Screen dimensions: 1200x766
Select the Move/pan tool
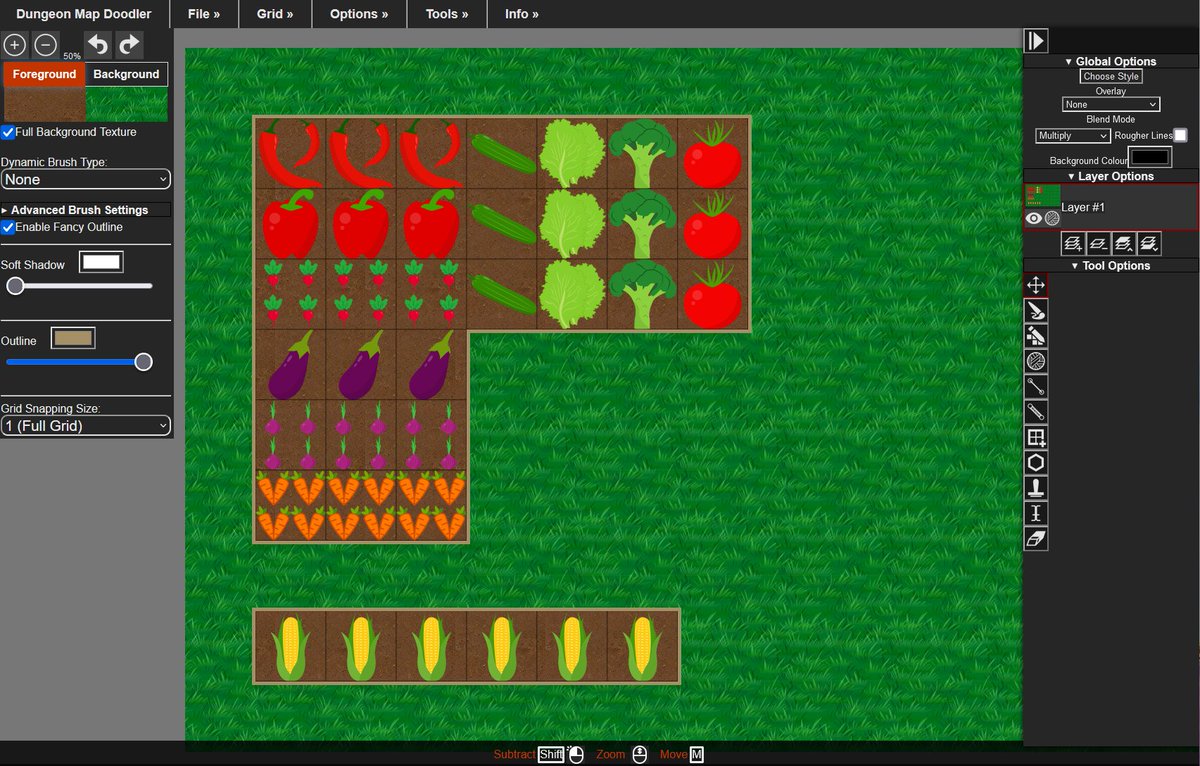(x=1036, y=285)
